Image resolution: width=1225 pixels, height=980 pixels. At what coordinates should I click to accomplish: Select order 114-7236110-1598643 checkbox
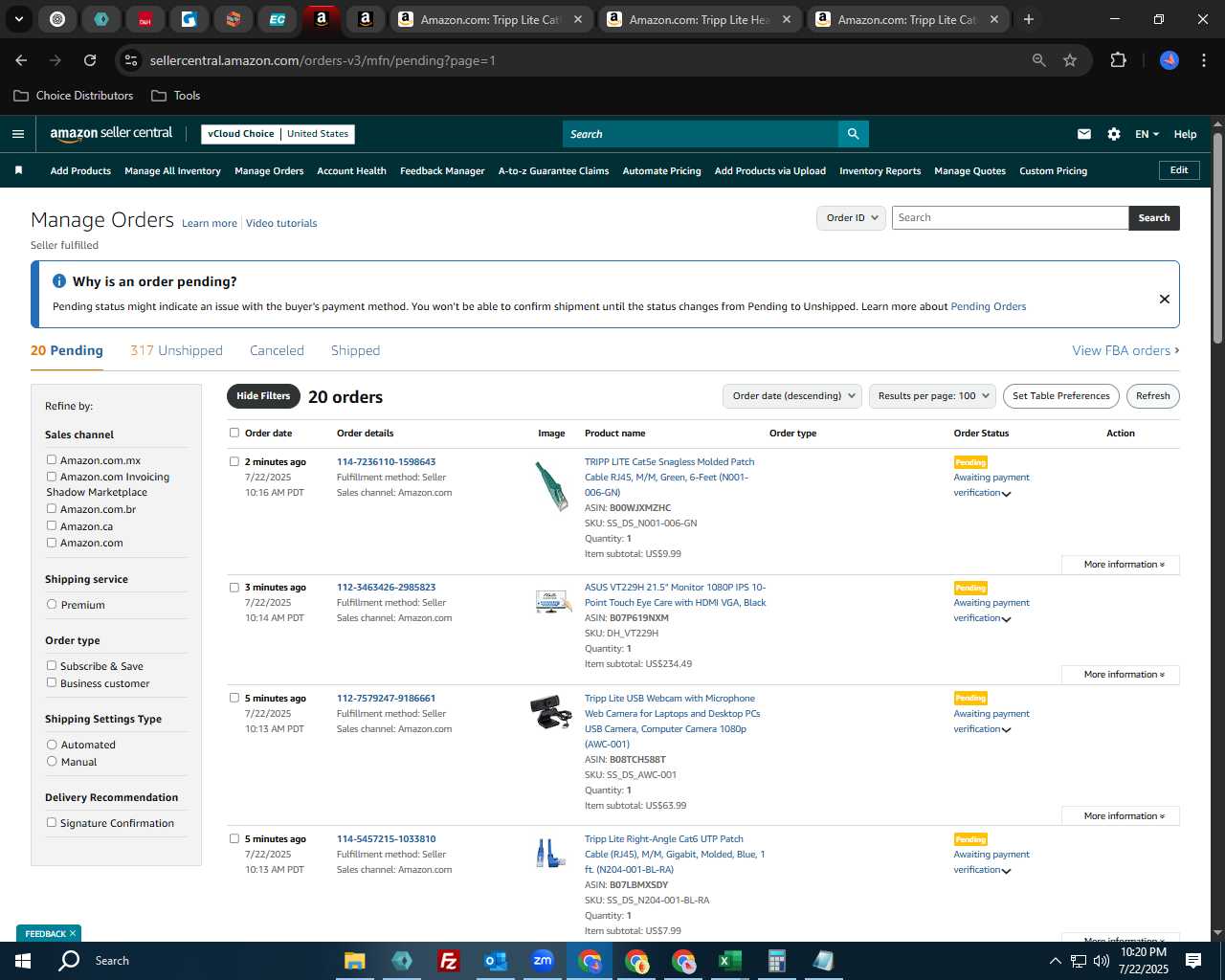pyautogui.click(x=234, y=461)
